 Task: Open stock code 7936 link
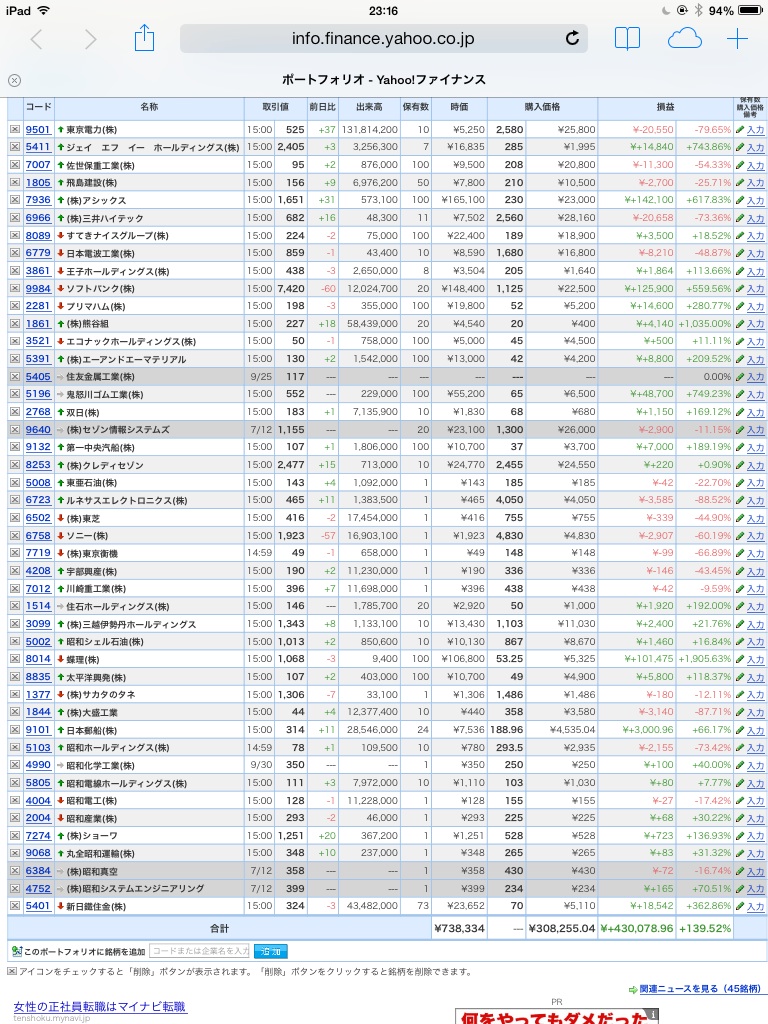pyautogui.click(x=38, y=200)
